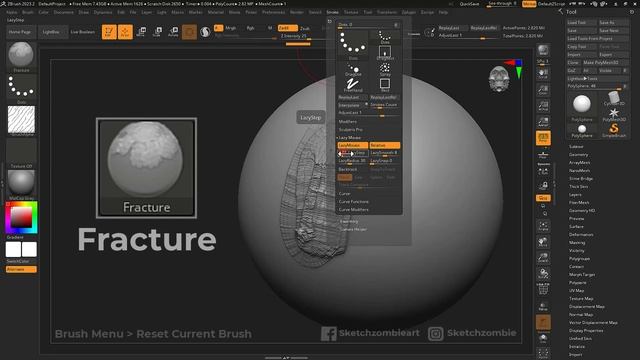This screenshot has width=640, height=360.
Task: Collapse the Lazy Mouse section
Action: click(x=349, y=138)
